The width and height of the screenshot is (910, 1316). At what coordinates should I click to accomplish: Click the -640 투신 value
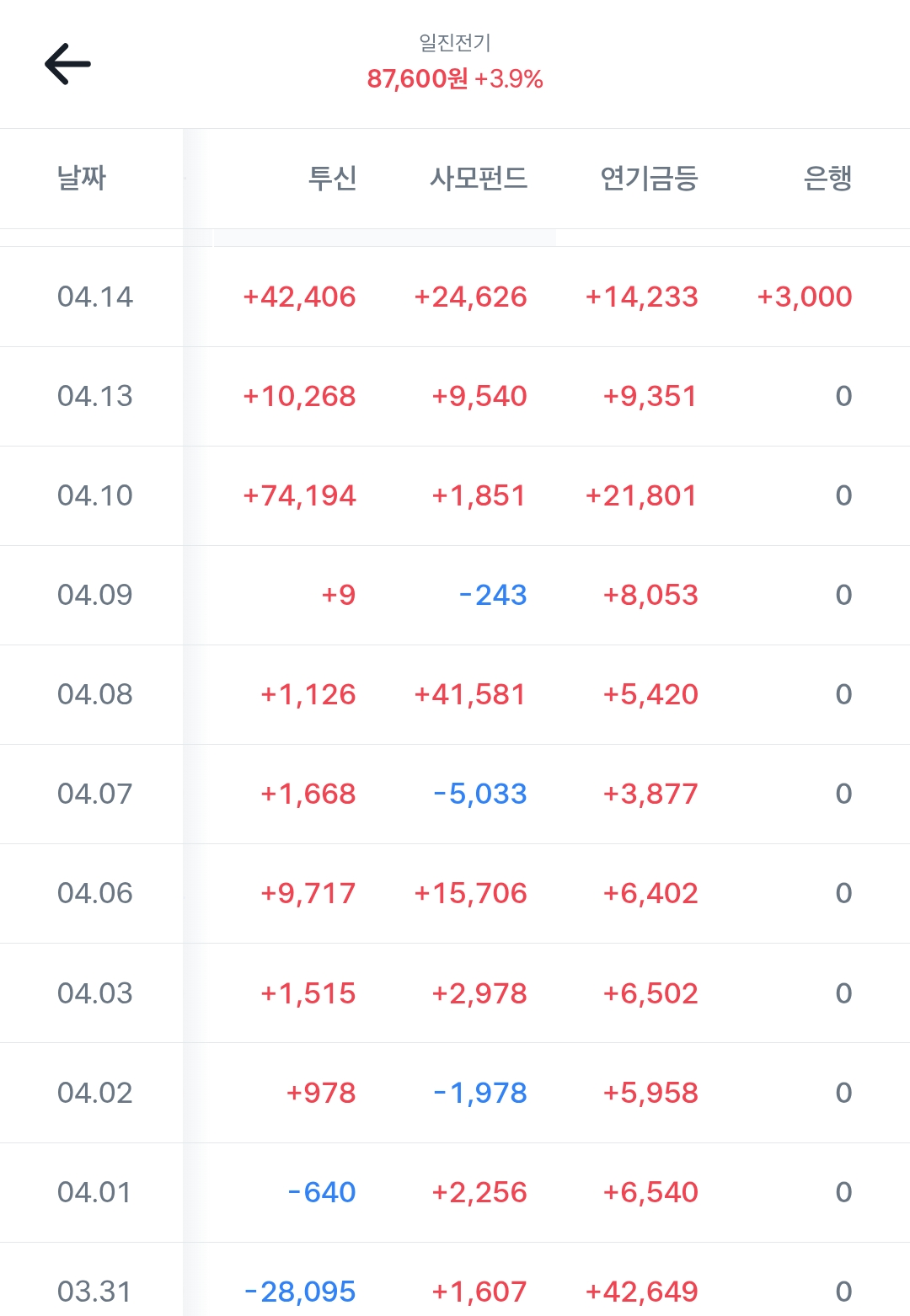click(322, 1192)
